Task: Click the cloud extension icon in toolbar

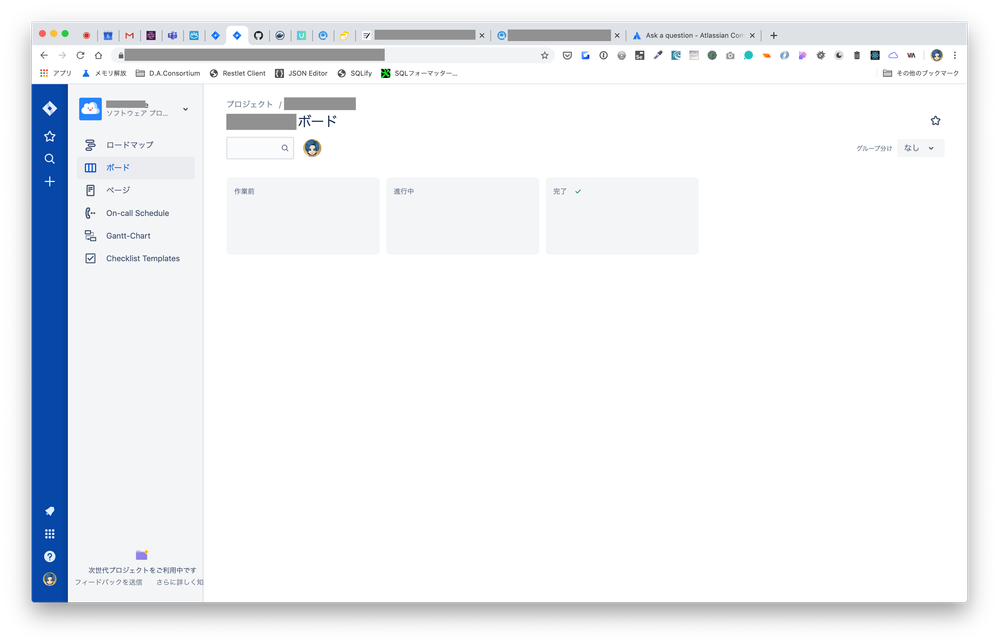Action: pyautogui.click(x=893, y=55)
